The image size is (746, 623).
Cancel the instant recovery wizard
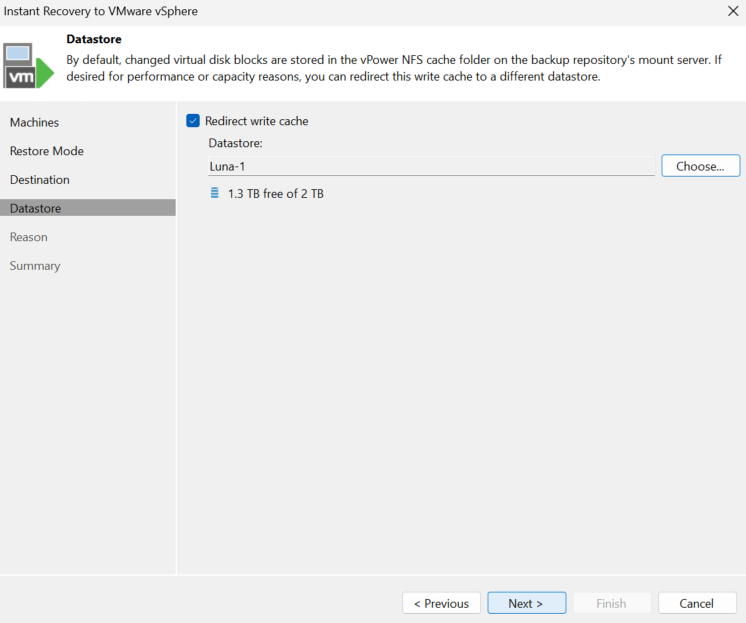tap(697, 603)
